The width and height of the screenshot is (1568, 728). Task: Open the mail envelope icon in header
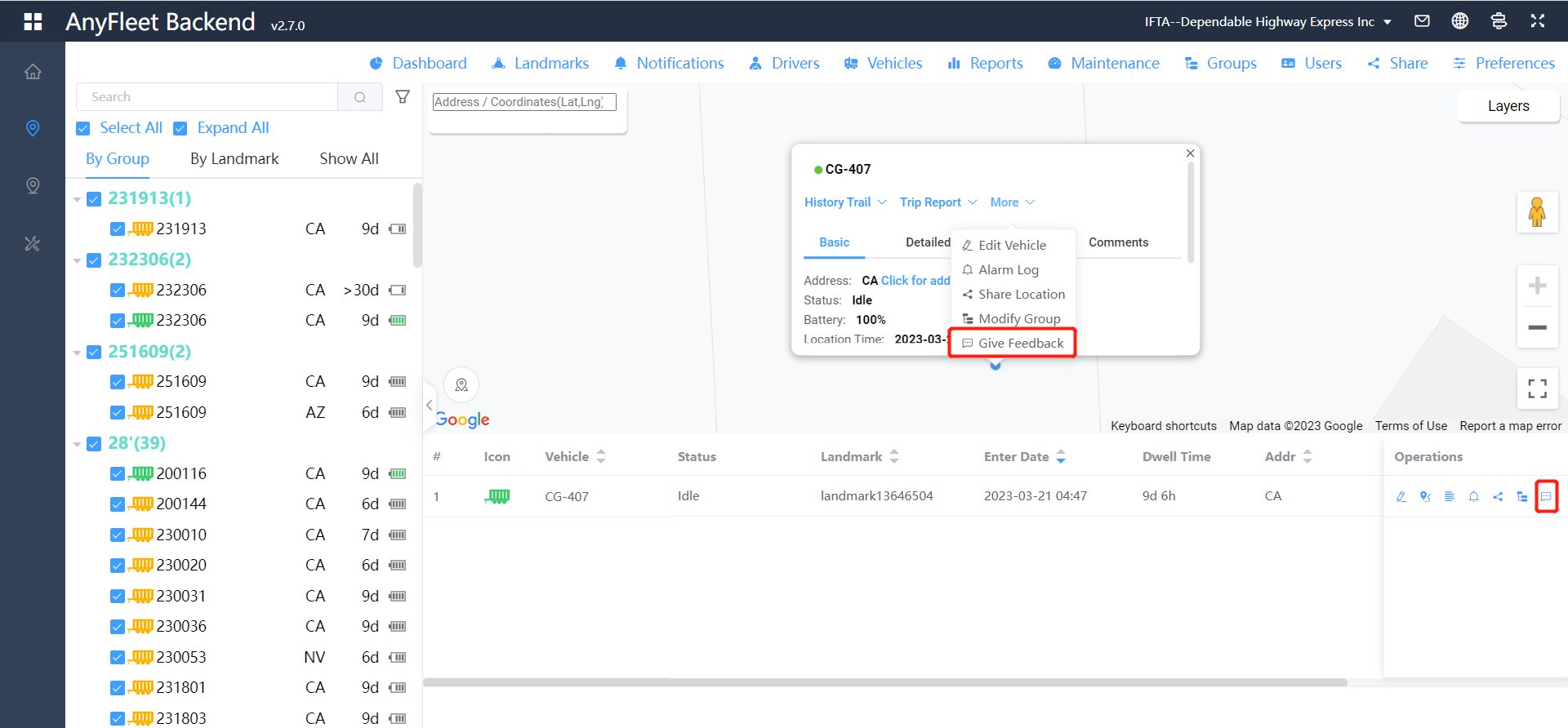pos(1422,21)
